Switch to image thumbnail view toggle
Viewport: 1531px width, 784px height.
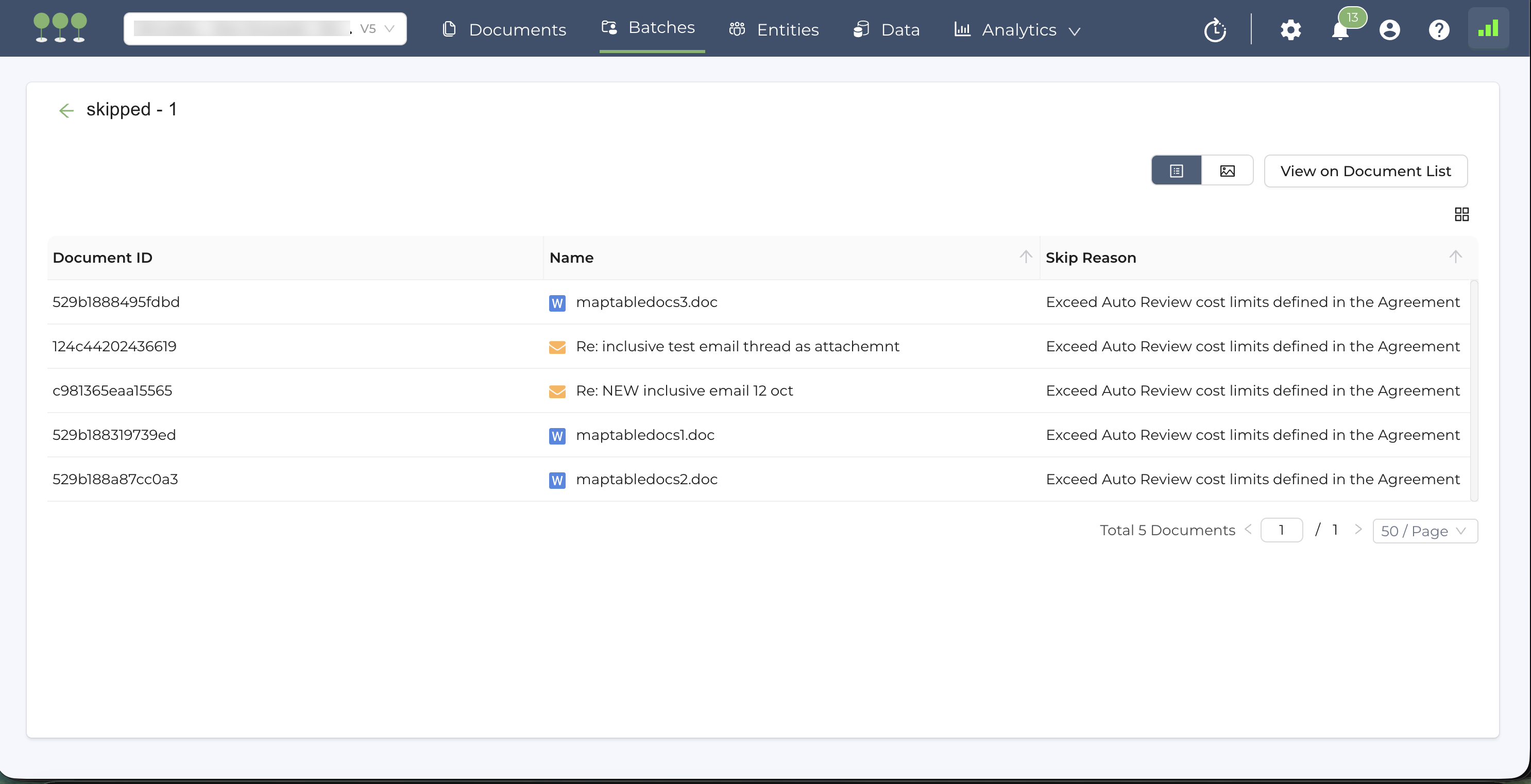1227,171
